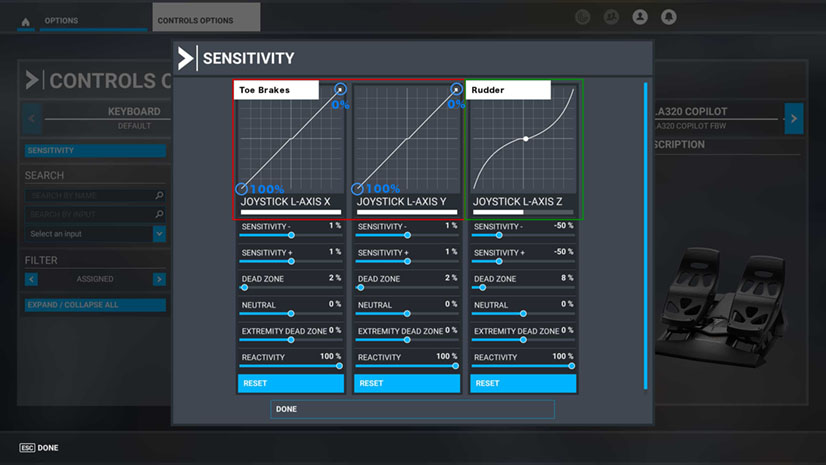Reset the Joystick L-Axis X toe brake curve
The width and height of the screenshot is (826, 465).
pos(290,383)
